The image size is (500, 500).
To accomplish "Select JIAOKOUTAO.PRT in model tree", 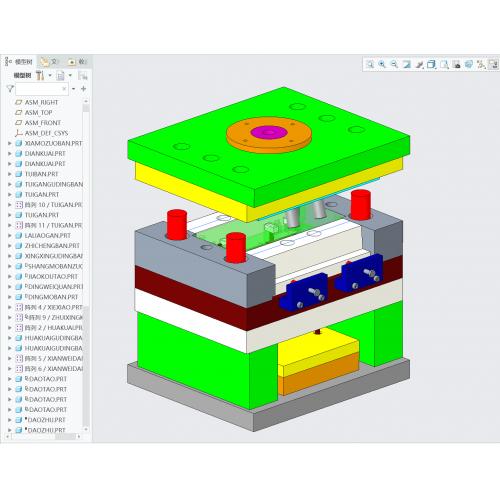I will [51, 277].
